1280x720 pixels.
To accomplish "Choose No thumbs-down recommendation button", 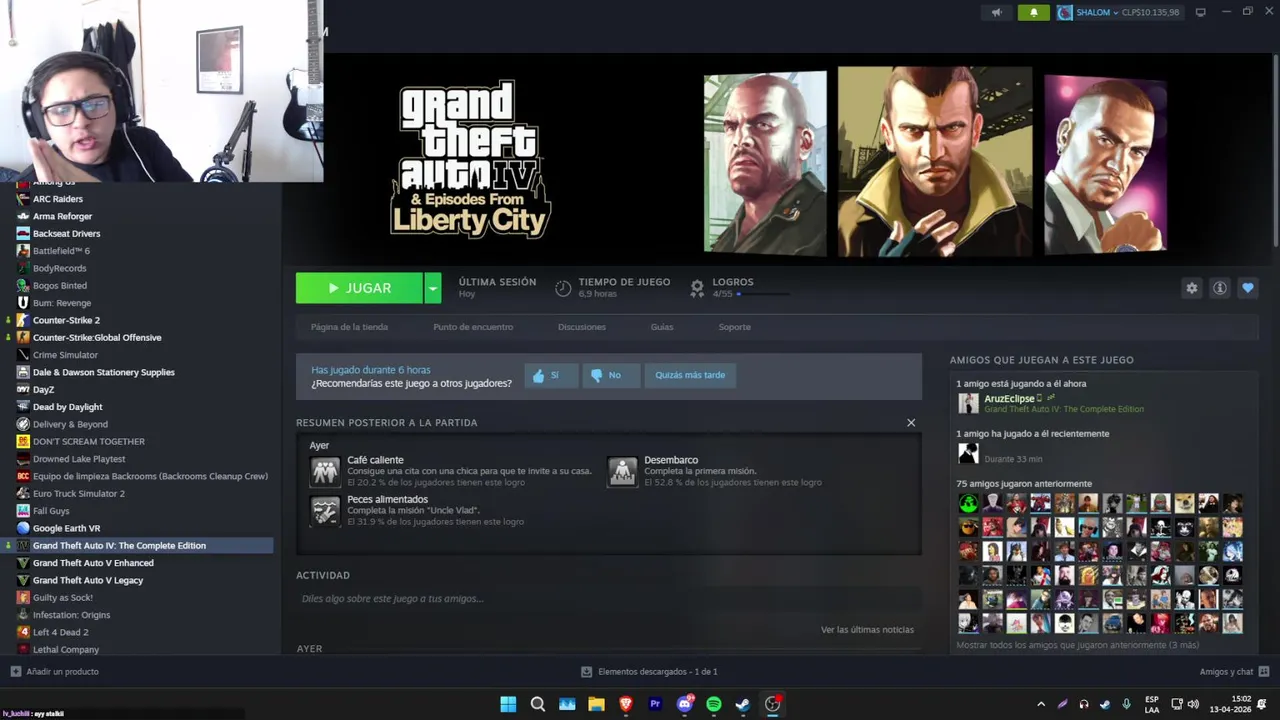I will pos(610,375).
